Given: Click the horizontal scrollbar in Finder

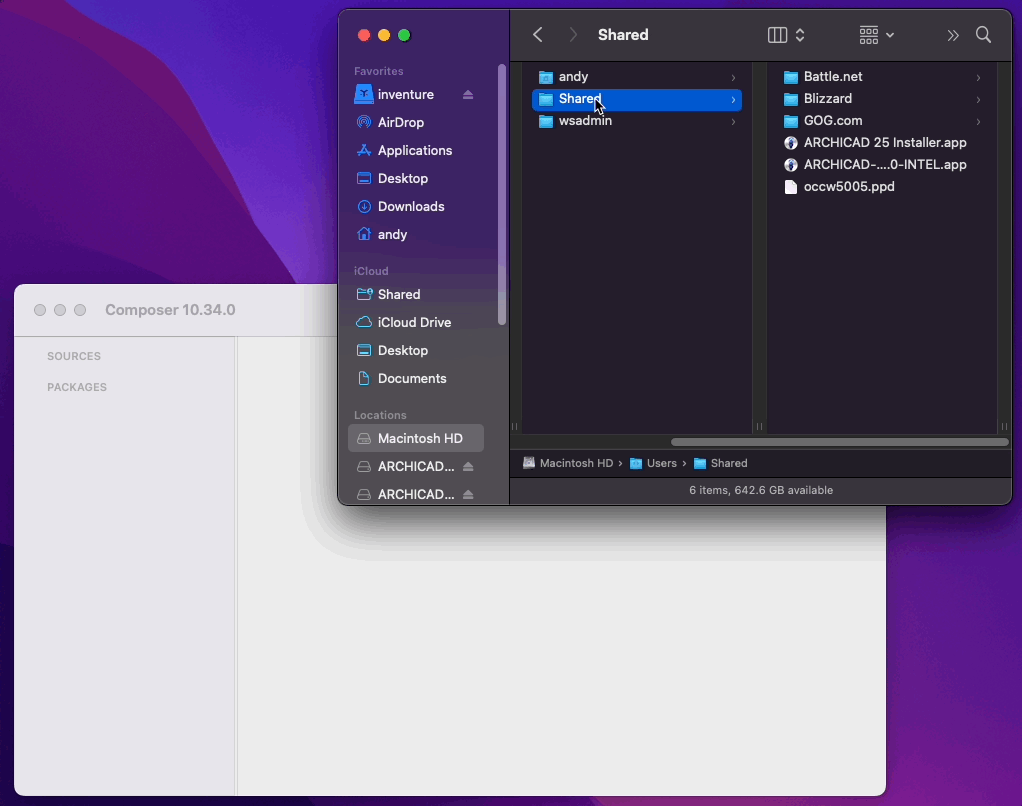Looking at the screenshot, I should coord(840,442).
